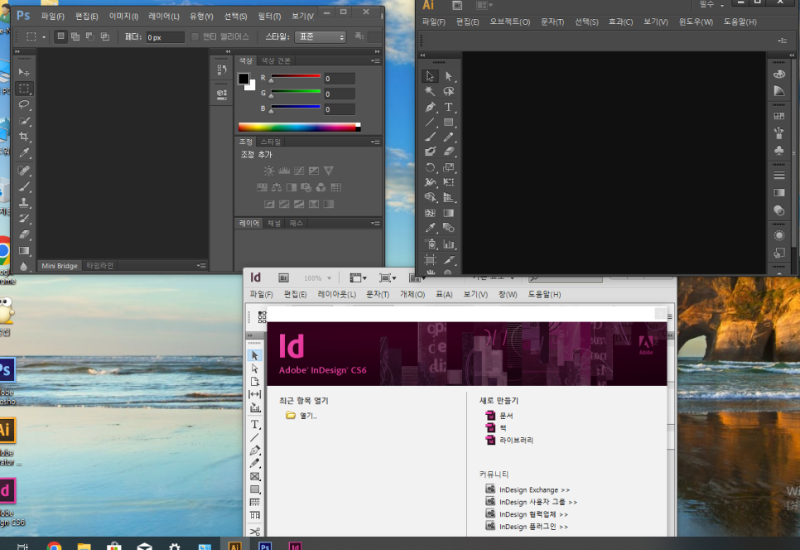Select Illustrator's Rotate tool
Viewport: 800px width, 550px height.
pos(430,167)
